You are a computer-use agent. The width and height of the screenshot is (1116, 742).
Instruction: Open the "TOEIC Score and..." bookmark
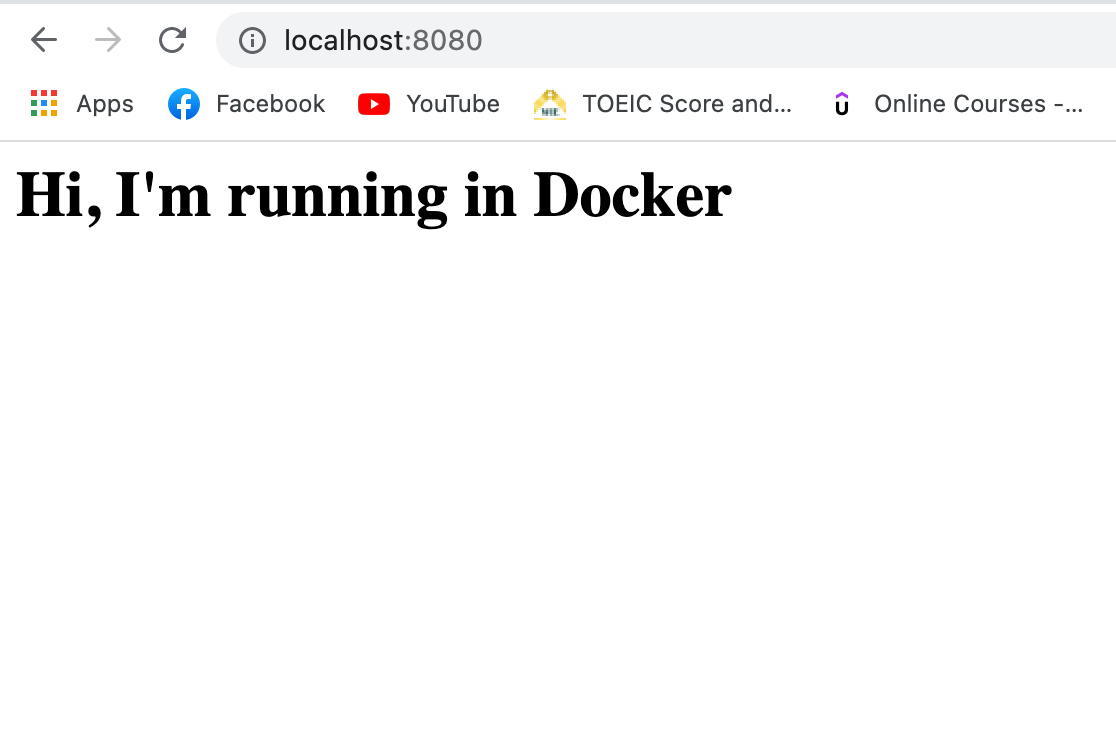(687, 104)
